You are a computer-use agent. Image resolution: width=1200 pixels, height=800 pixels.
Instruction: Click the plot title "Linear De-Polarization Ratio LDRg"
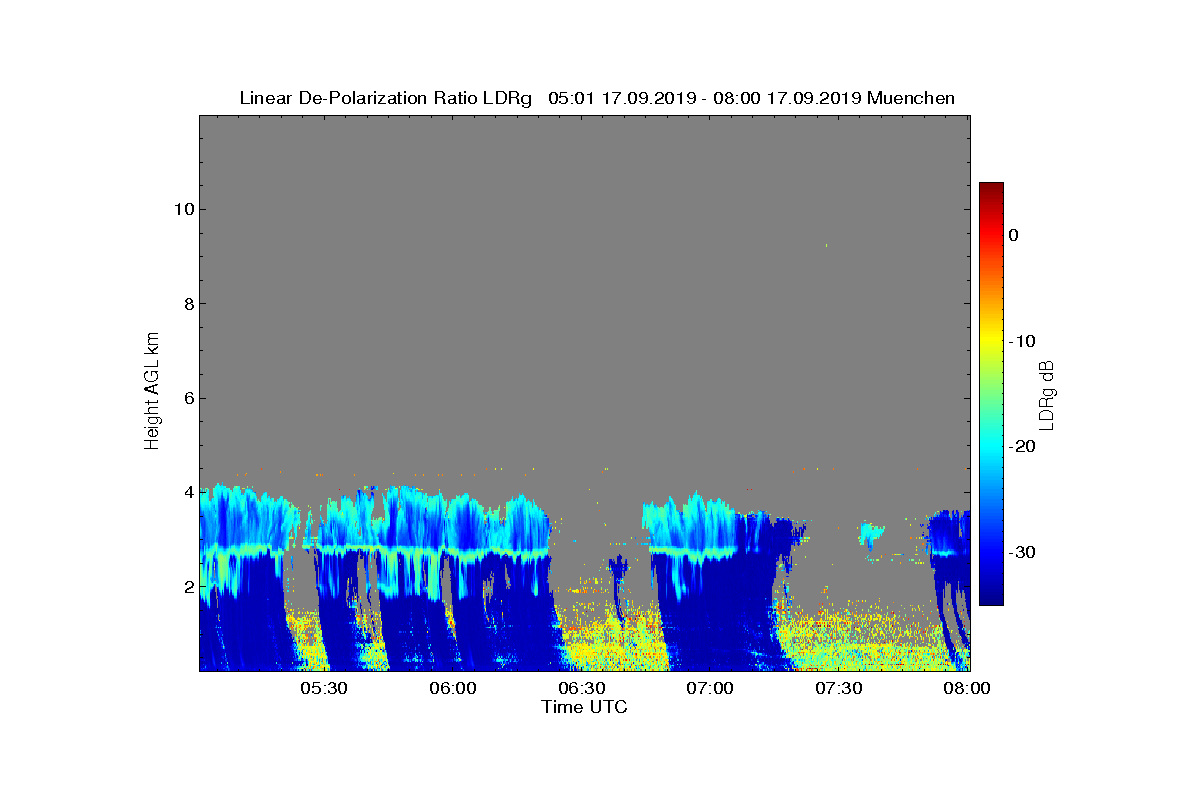(x=385, y=98)
